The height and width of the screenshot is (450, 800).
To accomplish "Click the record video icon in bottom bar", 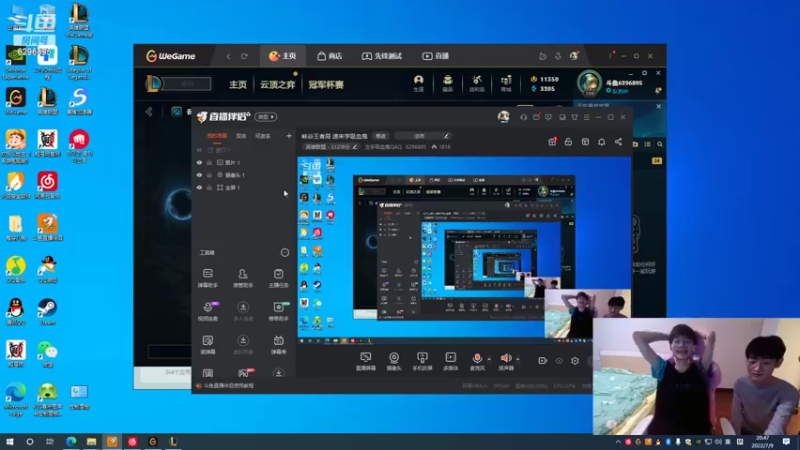I will coord(542,361).
